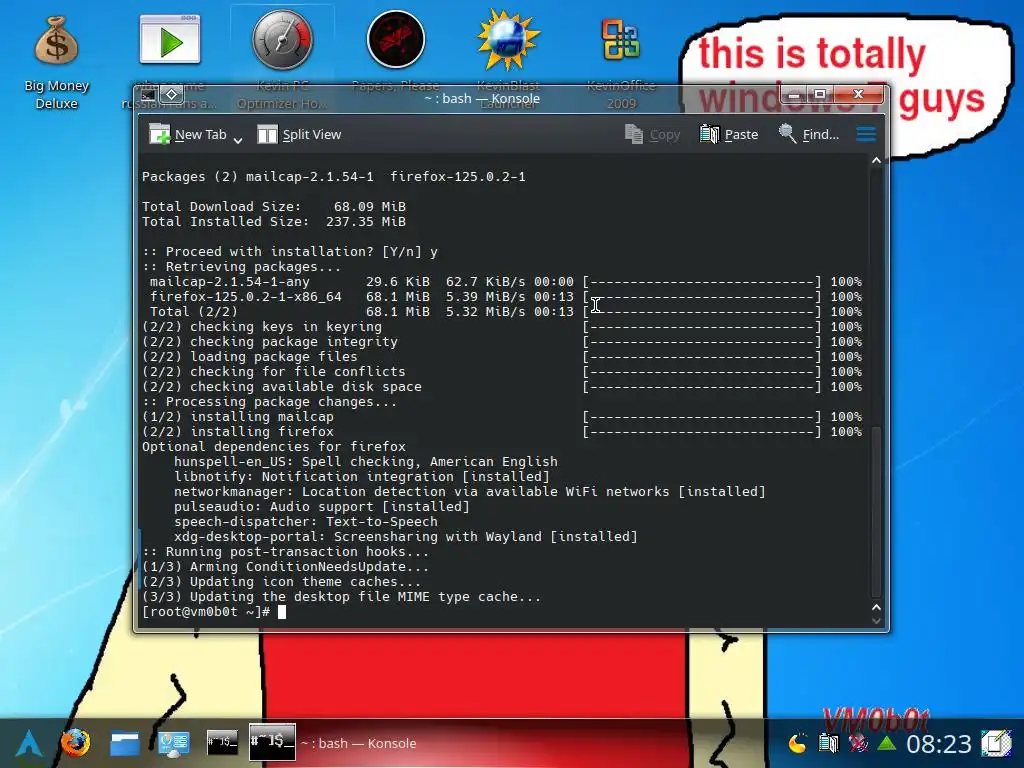
Task: Click Paste in the Konsole toolbar
Action: coord(729,135)
